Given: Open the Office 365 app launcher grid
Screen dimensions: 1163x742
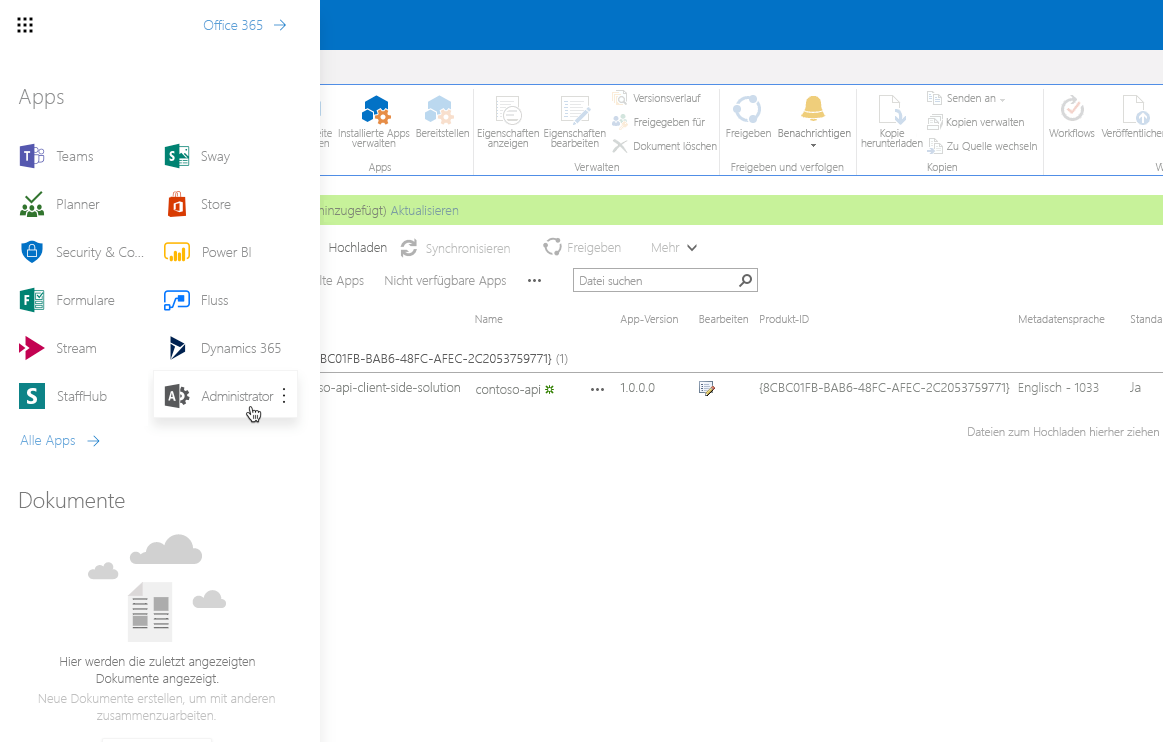Looking at the screenshot, I should (x=25, y=25).
